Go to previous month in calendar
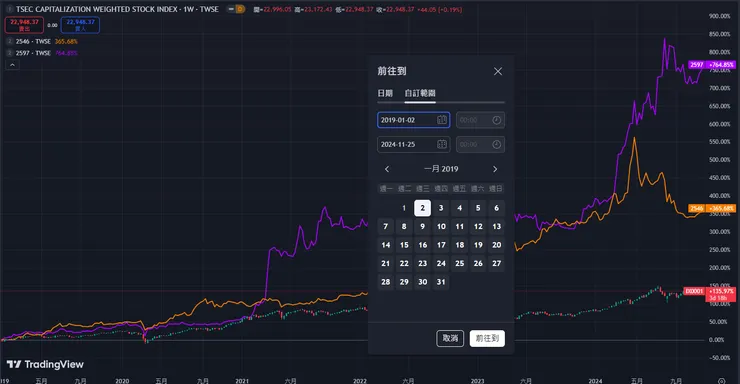 click(x=387, y=169)
